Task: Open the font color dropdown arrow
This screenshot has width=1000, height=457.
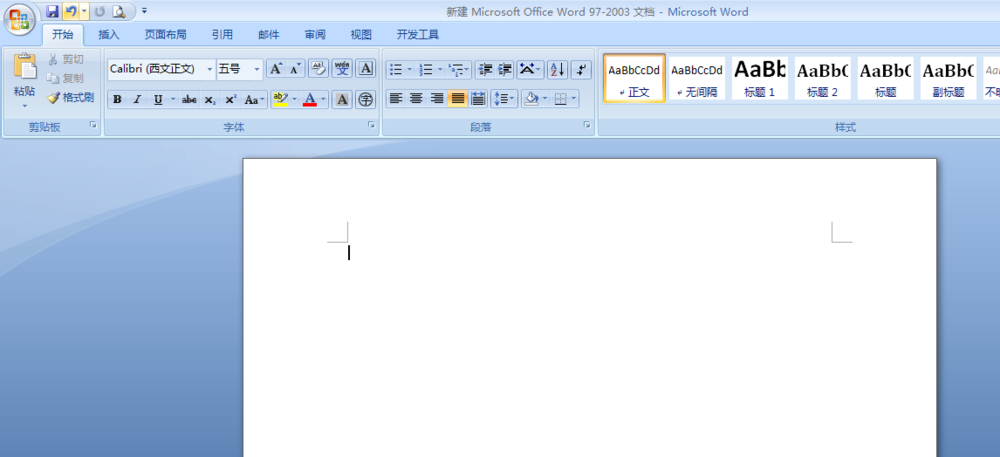Action: 323,99
